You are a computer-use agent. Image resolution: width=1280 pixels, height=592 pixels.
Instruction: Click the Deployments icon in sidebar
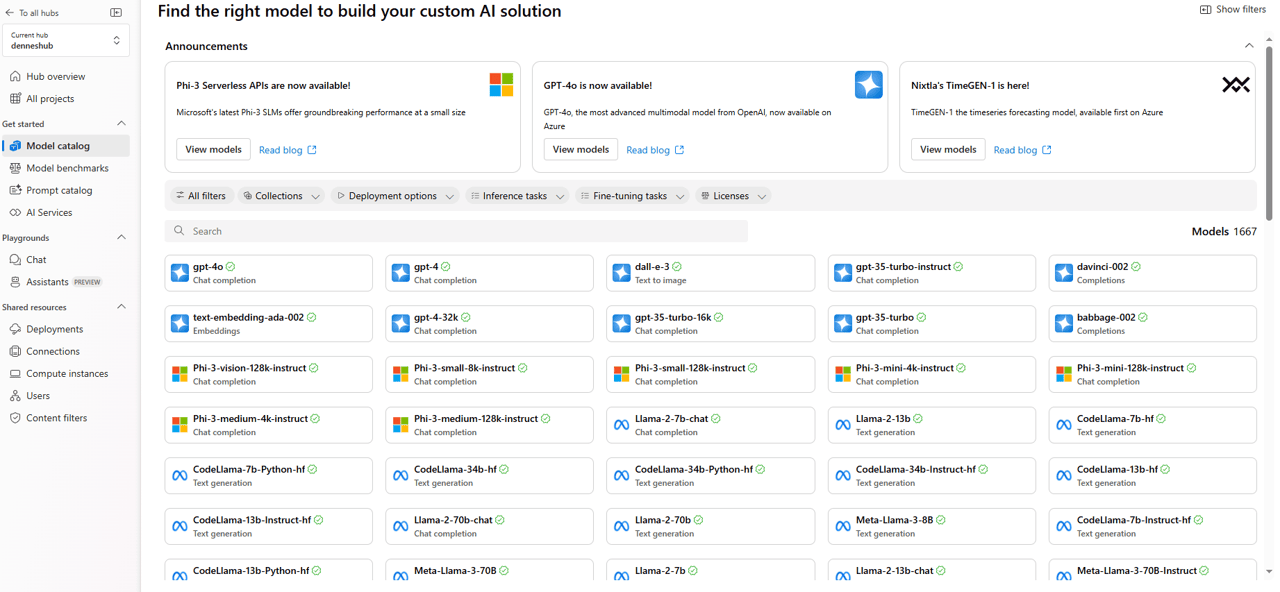pyautogui.click(x=15, y=329)
